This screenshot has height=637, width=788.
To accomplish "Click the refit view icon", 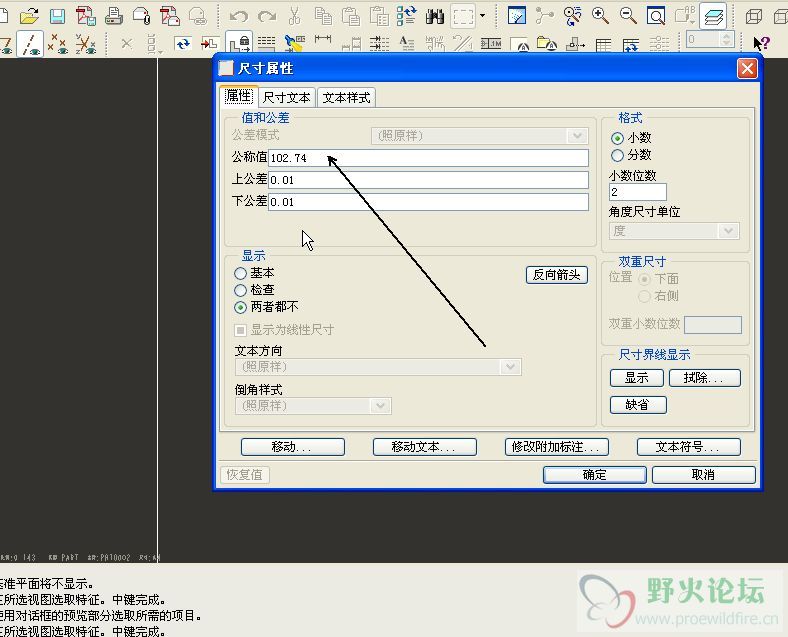I will pos(656,16).
